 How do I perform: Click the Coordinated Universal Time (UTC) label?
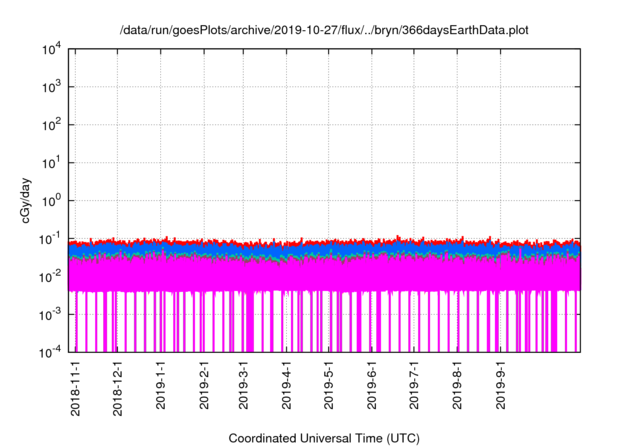324,438
